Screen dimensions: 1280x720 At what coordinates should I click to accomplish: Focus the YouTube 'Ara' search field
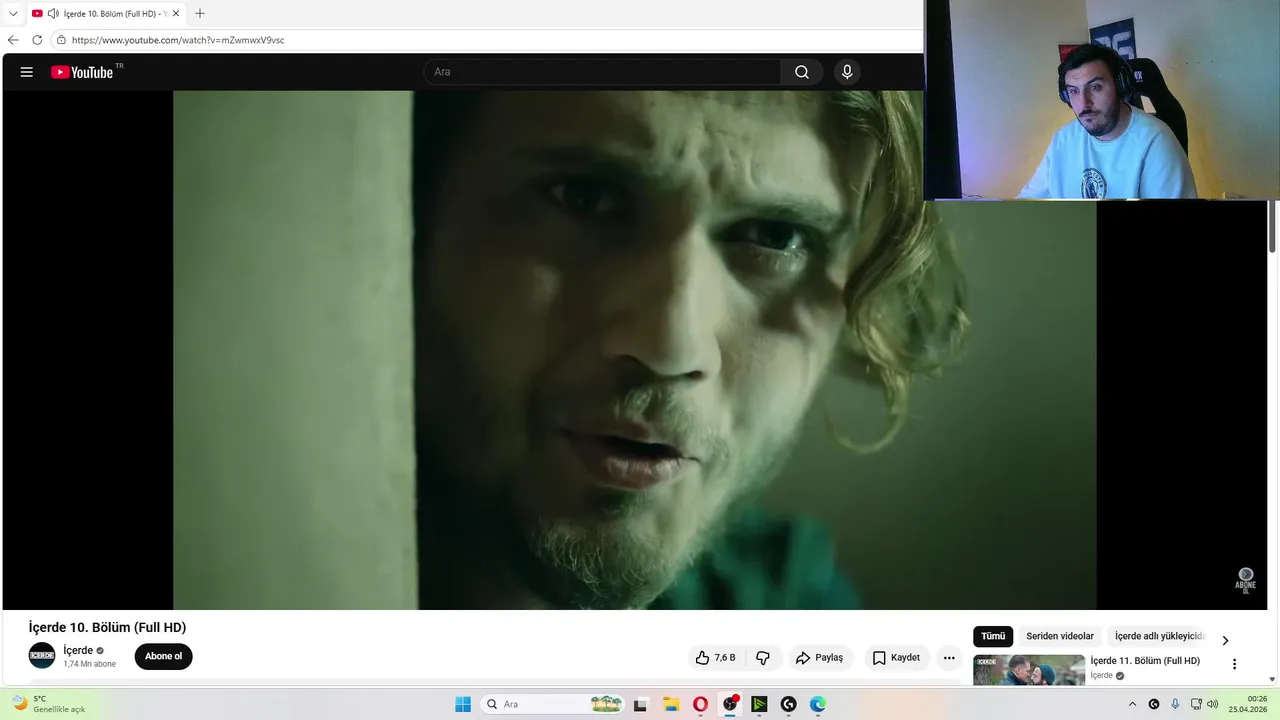[x=602, y=72]
